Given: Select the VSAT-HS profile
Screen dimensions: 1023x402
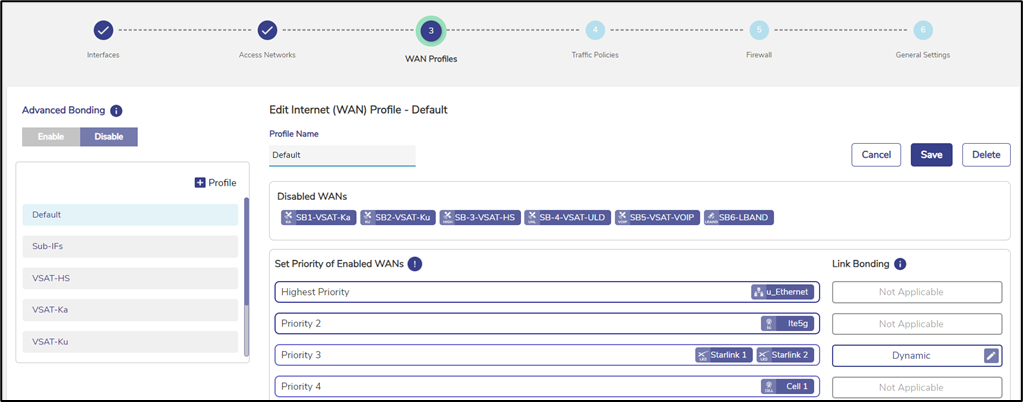Looking at the screenshot, I should [130, 278].
